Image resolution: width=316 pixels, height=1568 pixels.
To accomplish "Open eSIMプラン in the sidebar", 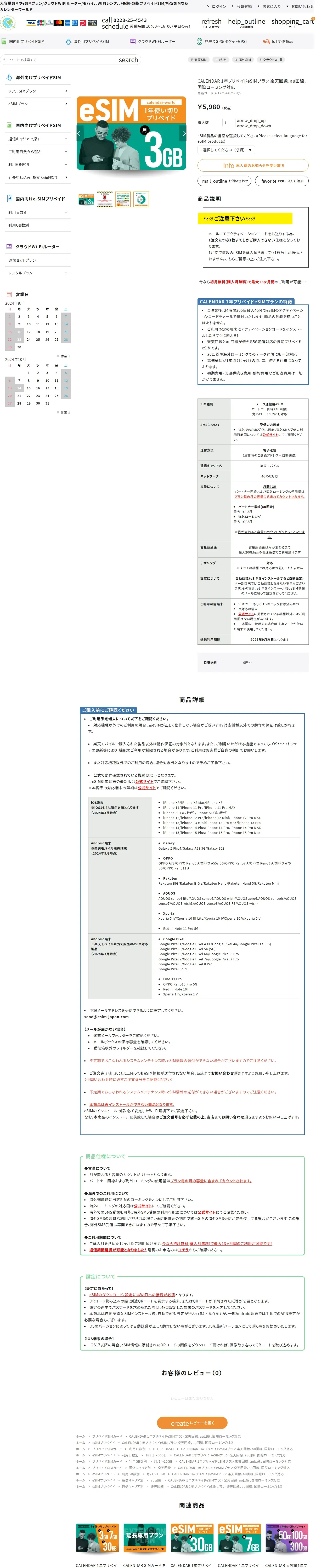I will tap(37, 104).
